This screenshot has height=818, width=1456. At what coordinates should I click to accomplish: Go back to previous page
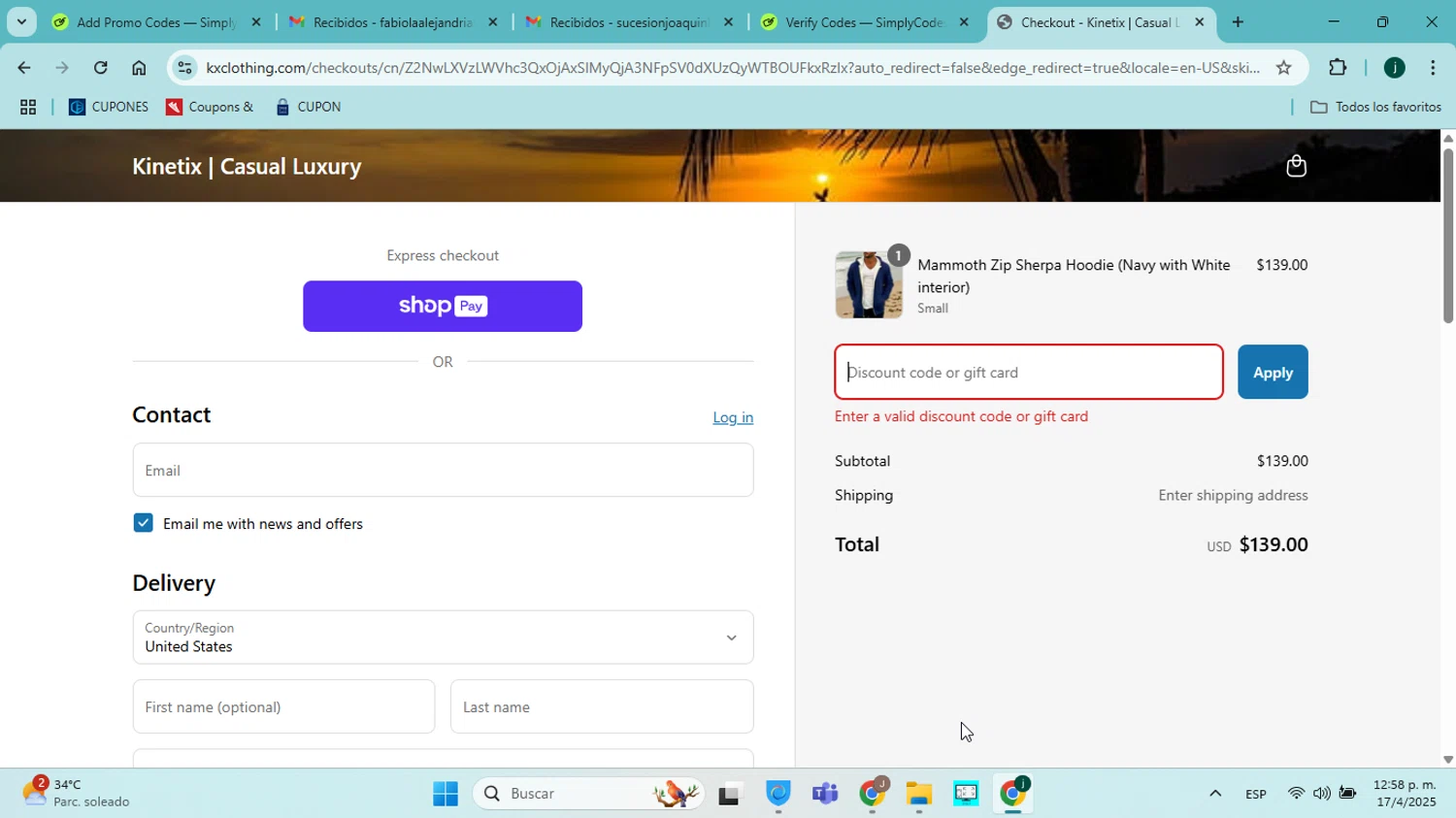click(x=23, y=68)
